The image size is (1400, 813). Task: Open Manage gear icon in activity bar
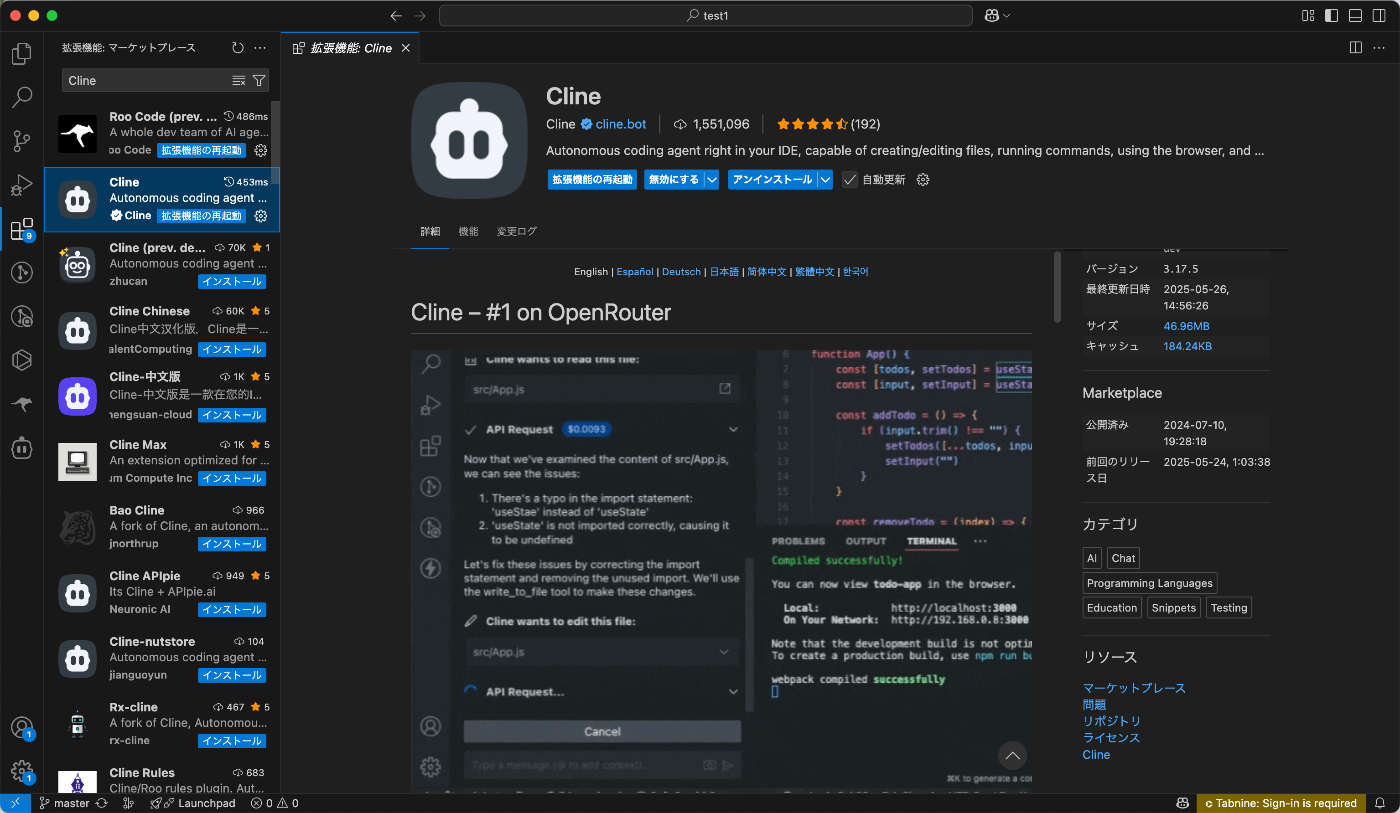coord(22,771)
